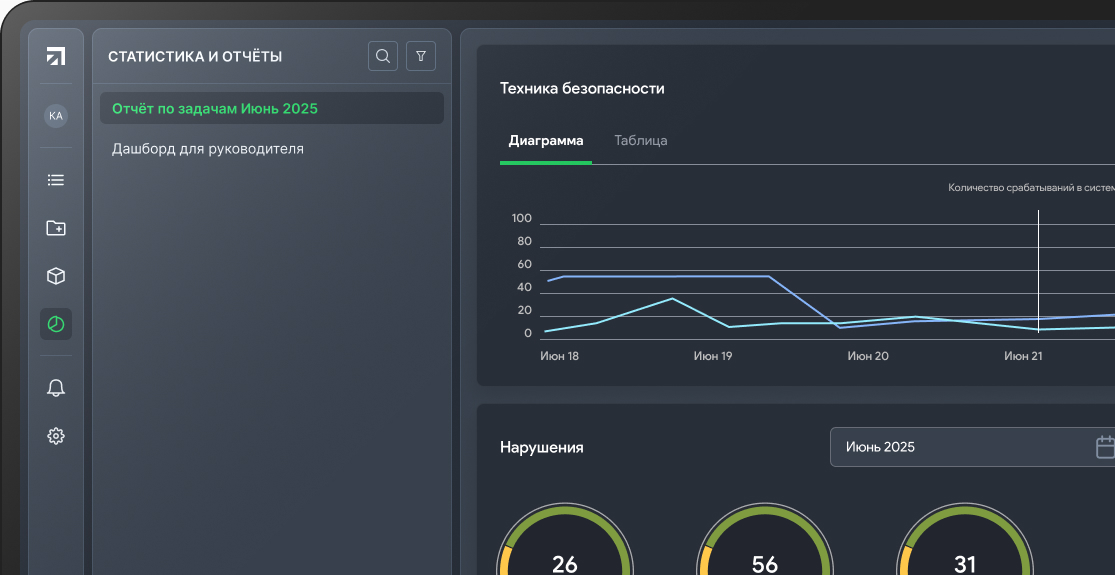
Task: Select the green statistics pie chart icon
Action: [x=56, y=324]
